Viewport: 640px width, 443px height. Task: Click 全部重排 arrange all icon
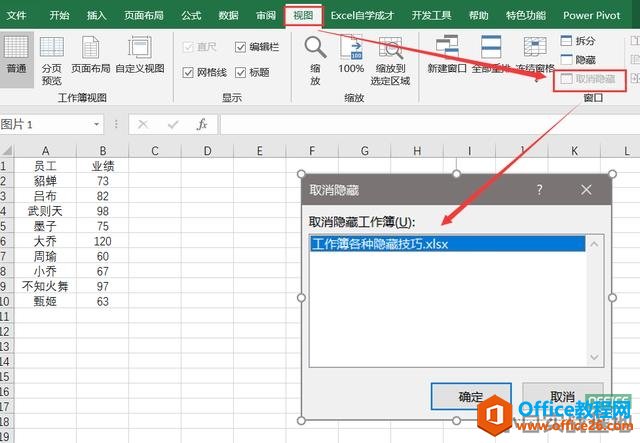(491, 47)
